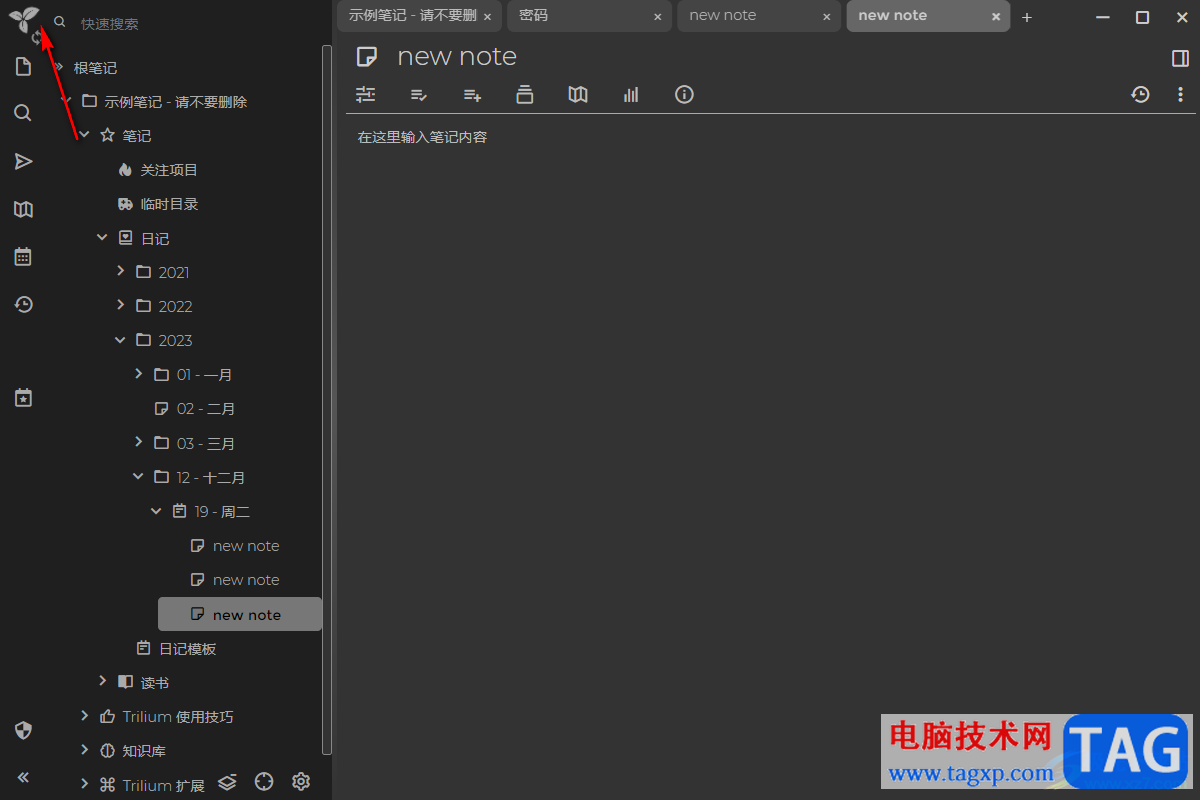Image resolution: width=1200 pixels, height=800 pixels.
Task: Expand the 2021 folder
Action: 120,272
